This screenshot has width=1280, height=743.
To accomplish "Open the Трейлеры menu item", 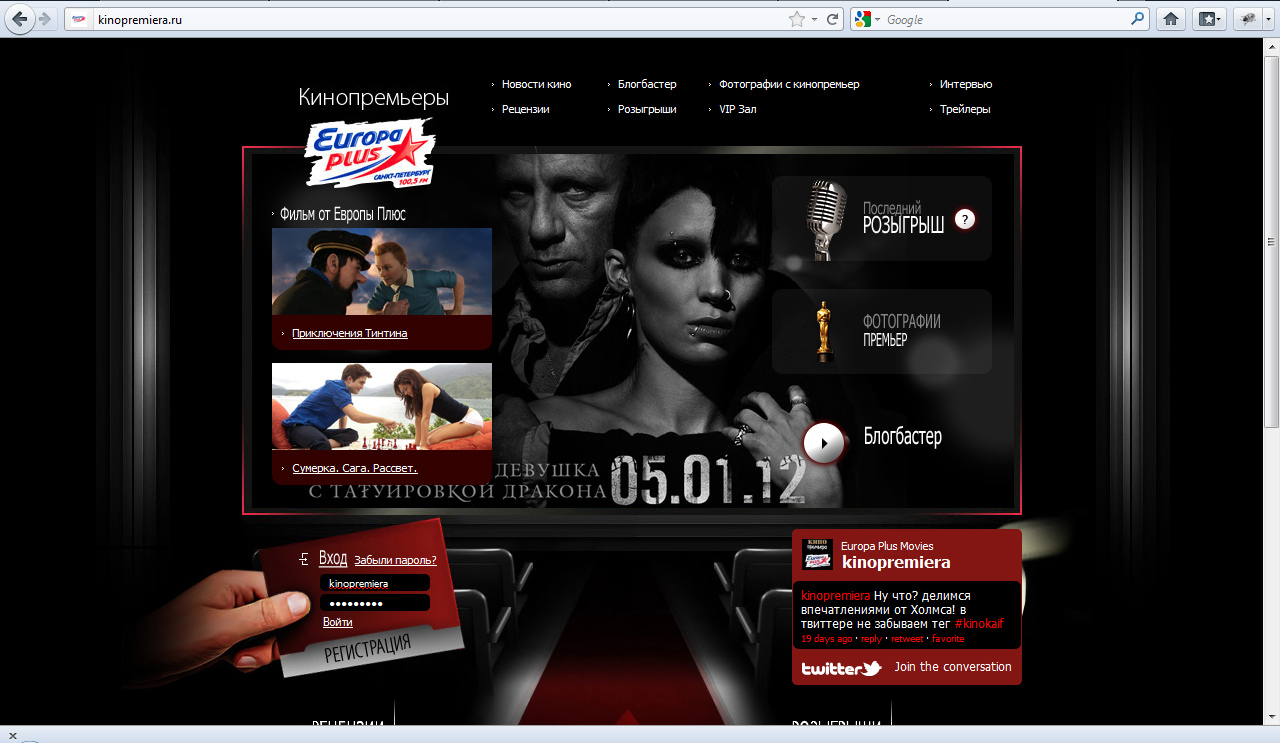I will (x=965, y=109).
